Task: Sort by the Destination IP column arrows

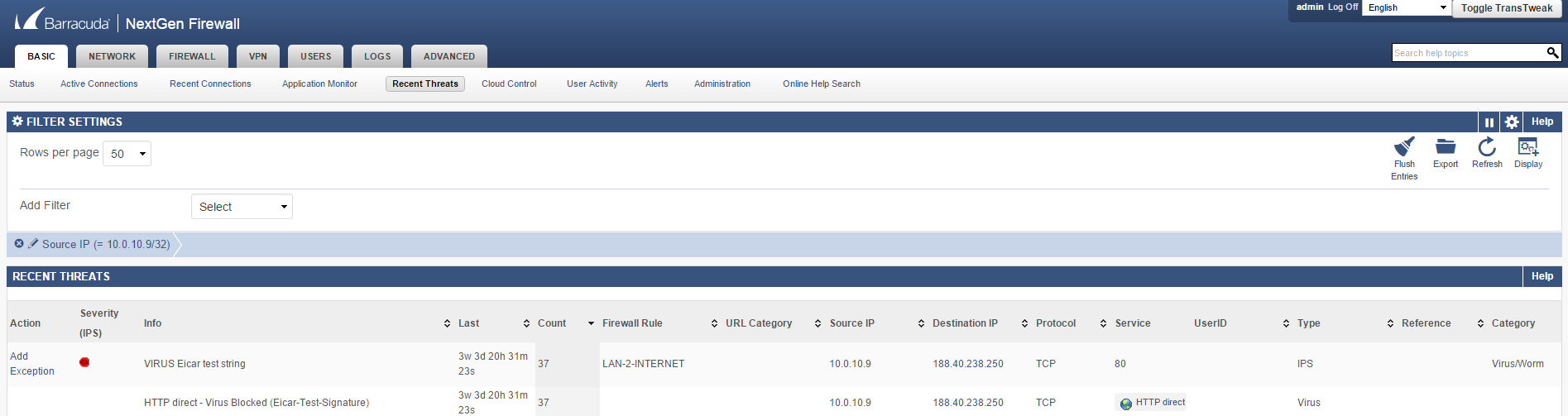Action: [1024, 323]
